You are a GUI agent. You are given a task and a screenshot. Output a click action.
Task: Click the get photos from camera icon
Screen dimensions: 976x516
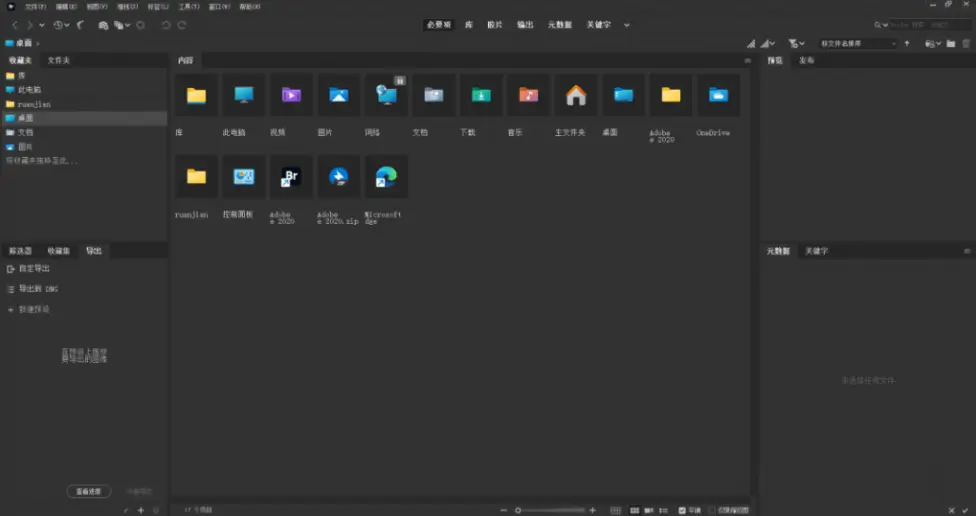[x=103, y=26]
